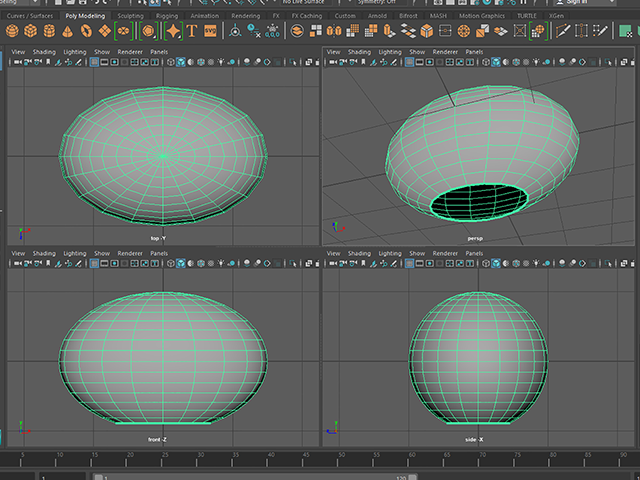Viewport: 640px width, 480px height.
Task: Select the Insert Edge Loop tool
Action: [581, 31]
